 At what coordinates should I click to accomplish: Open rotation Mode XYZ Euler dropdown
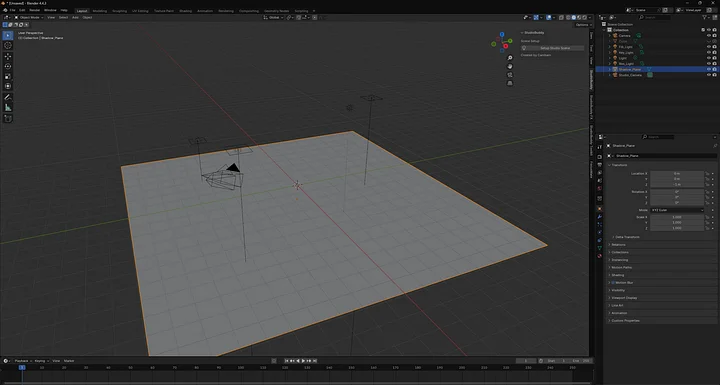tap(677, 210)
